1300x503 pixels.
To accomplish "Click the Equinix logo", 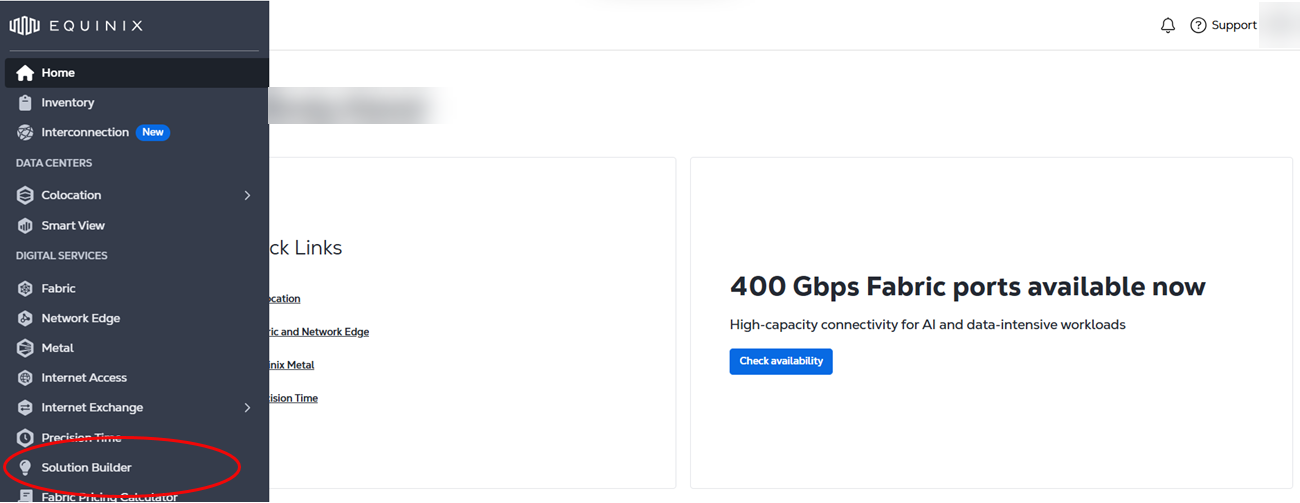I will pyautogui.click(x=77, y=26).
